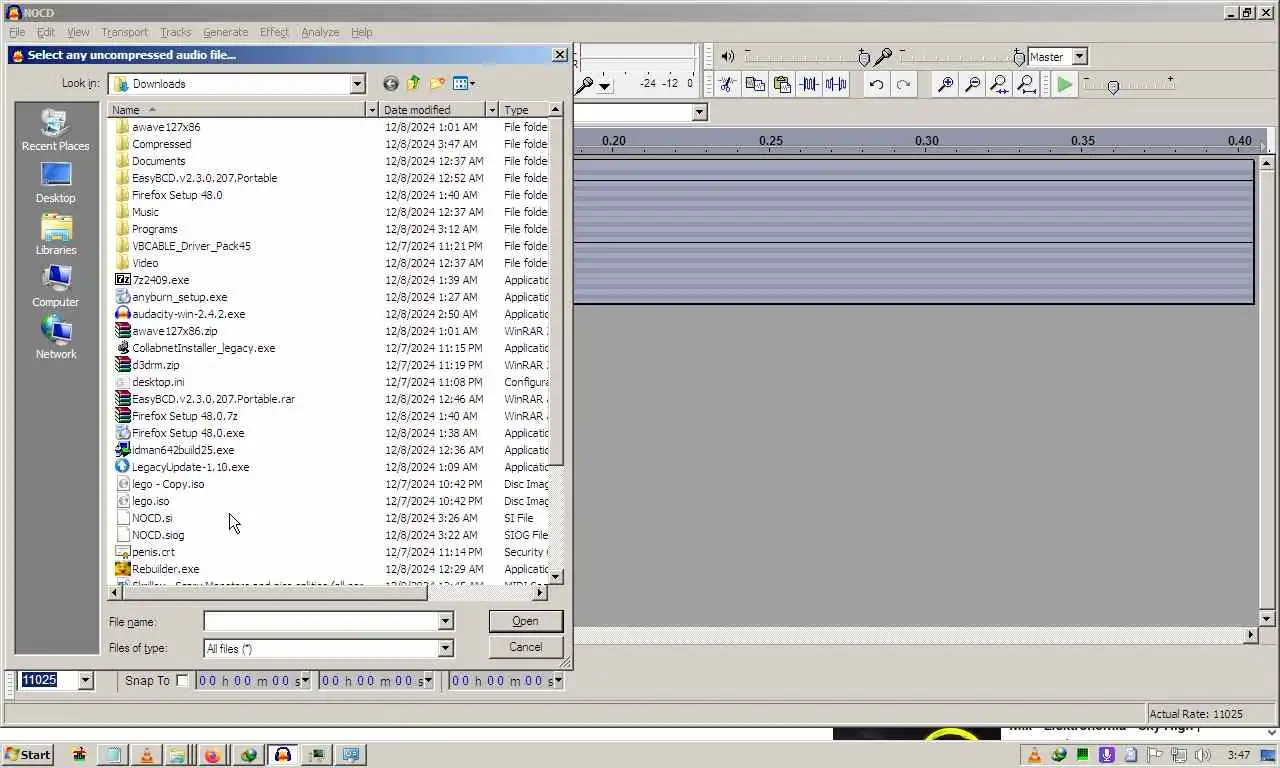This screenshot has width=1280, height=768.
Task: Click Firefox icon in taskbar
Action: point(212,755)
